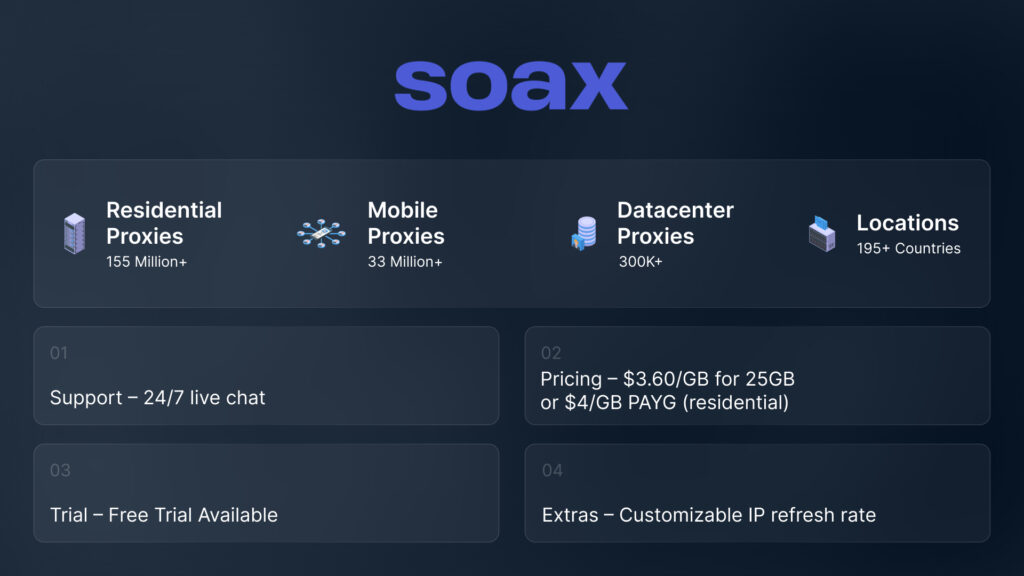
Task: Click the soax logo
Action: pyautogui.click(x=511, y=86)
